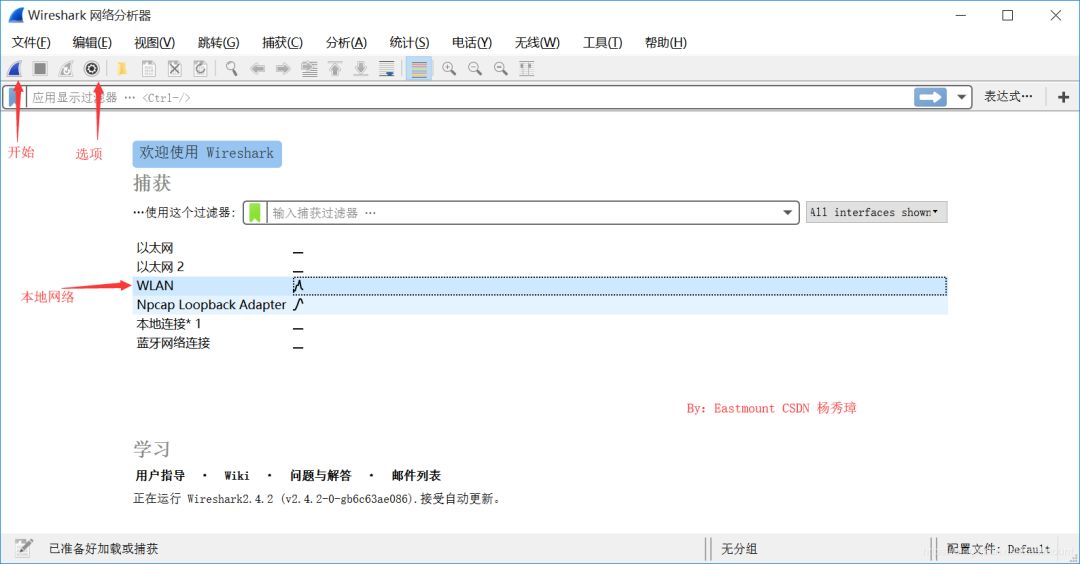Maximize the Wireshark window
This screenshot has width=1080, height=564.
[x=1008, y=15]
